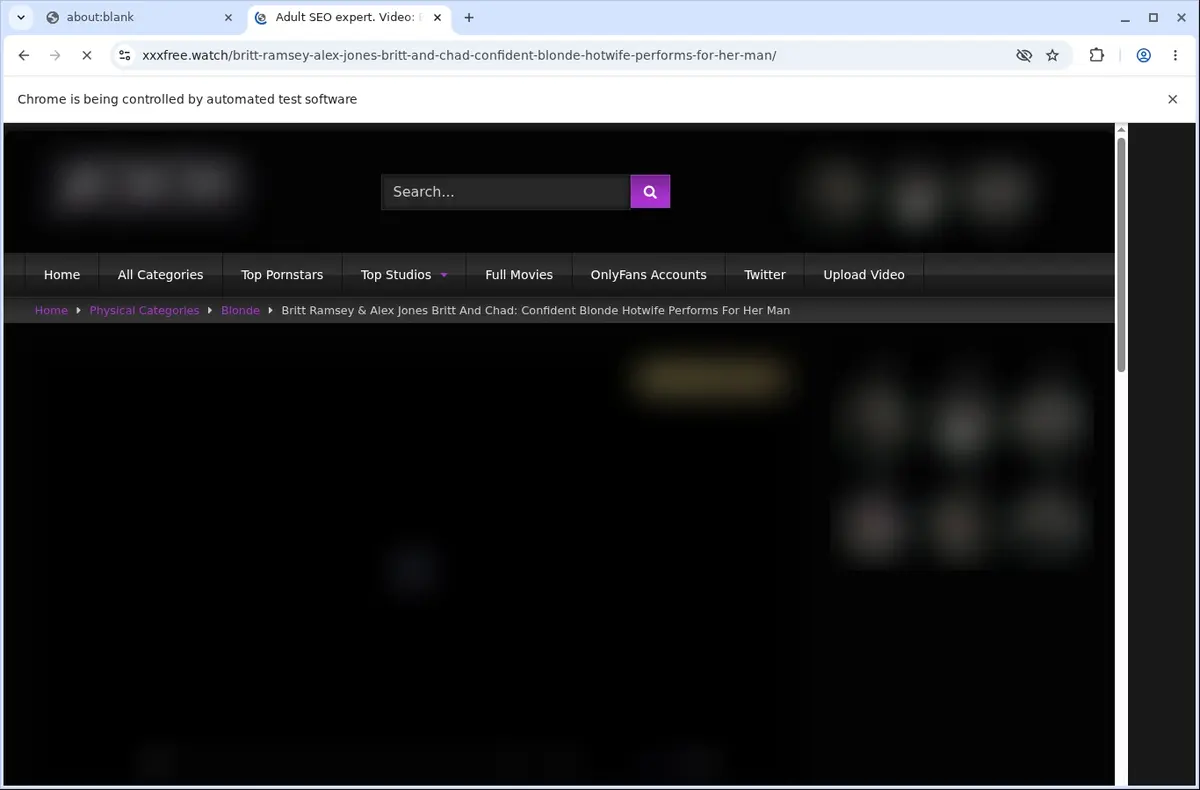
Task: Click the Home breadcrumb link
Action: click(51, 311)
